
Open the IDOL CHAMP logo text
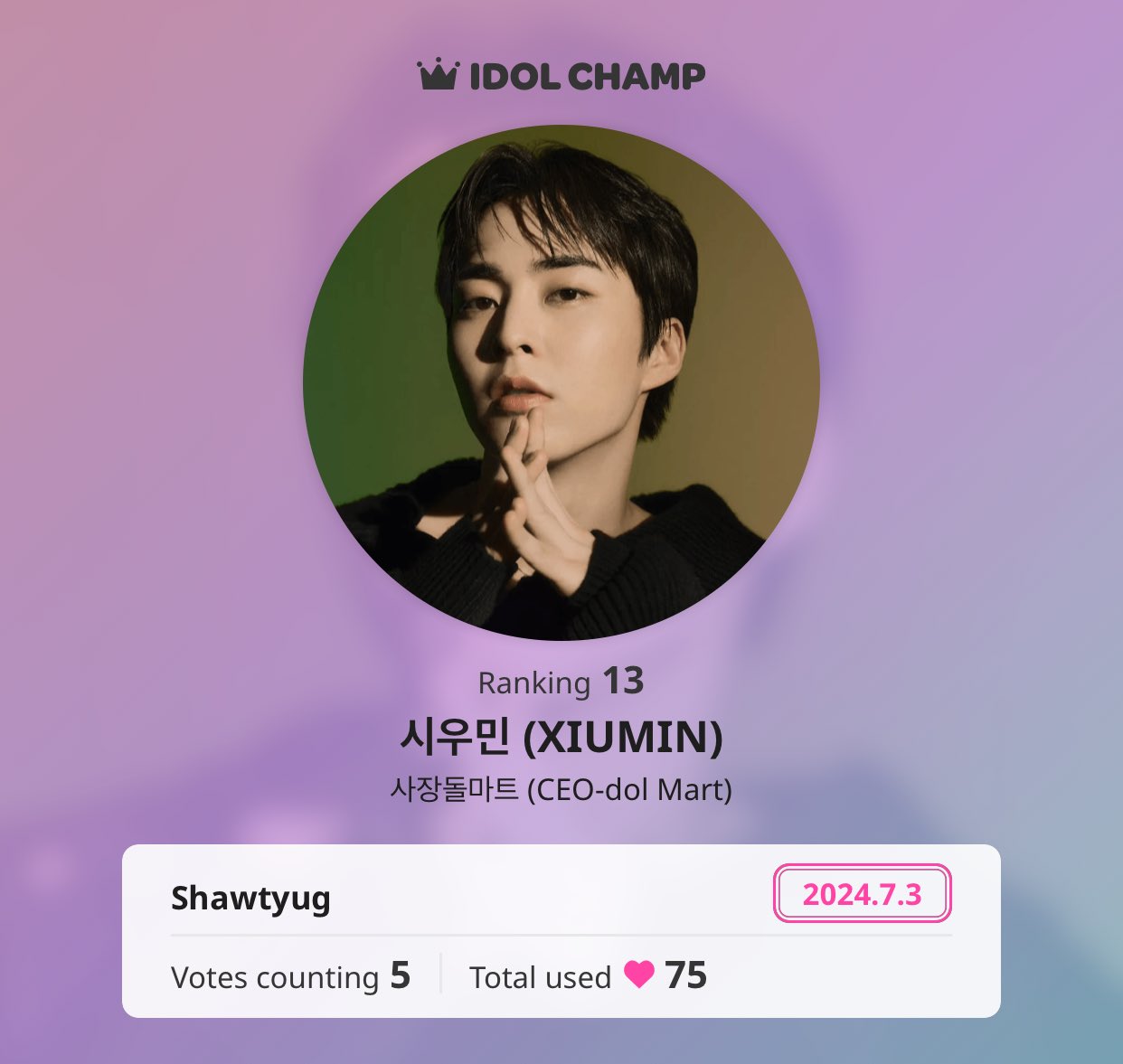coord(587,77)
